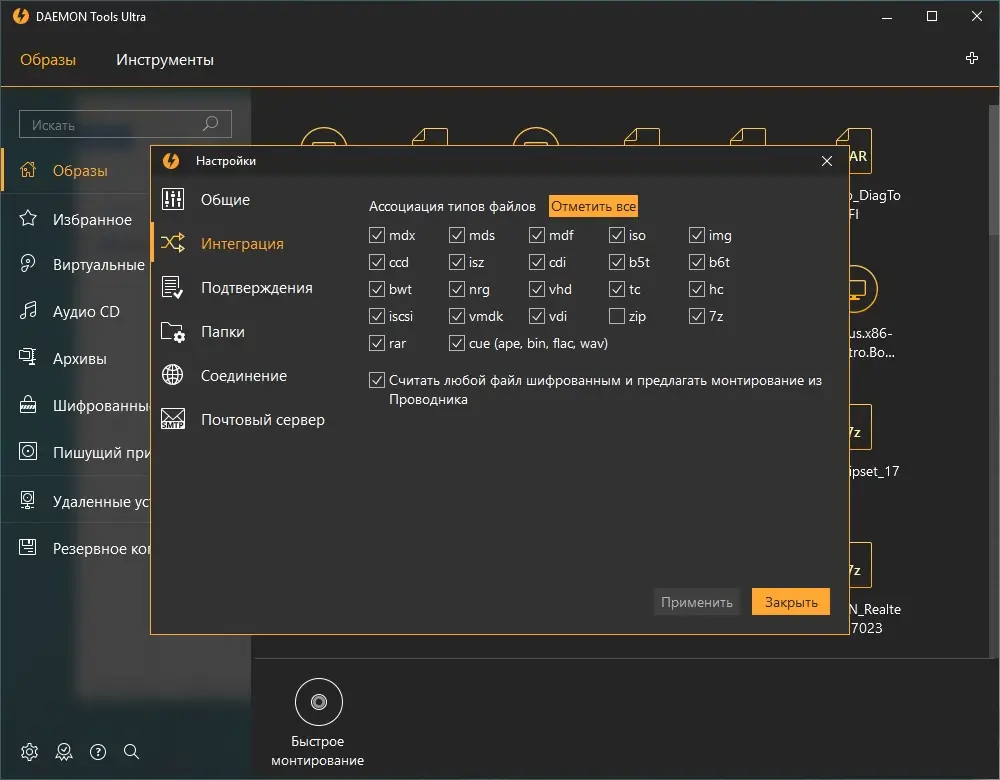The image size is (1000, 780).
Task: Open the Папки folder-gear icon
Action: [x=173, y=332]
